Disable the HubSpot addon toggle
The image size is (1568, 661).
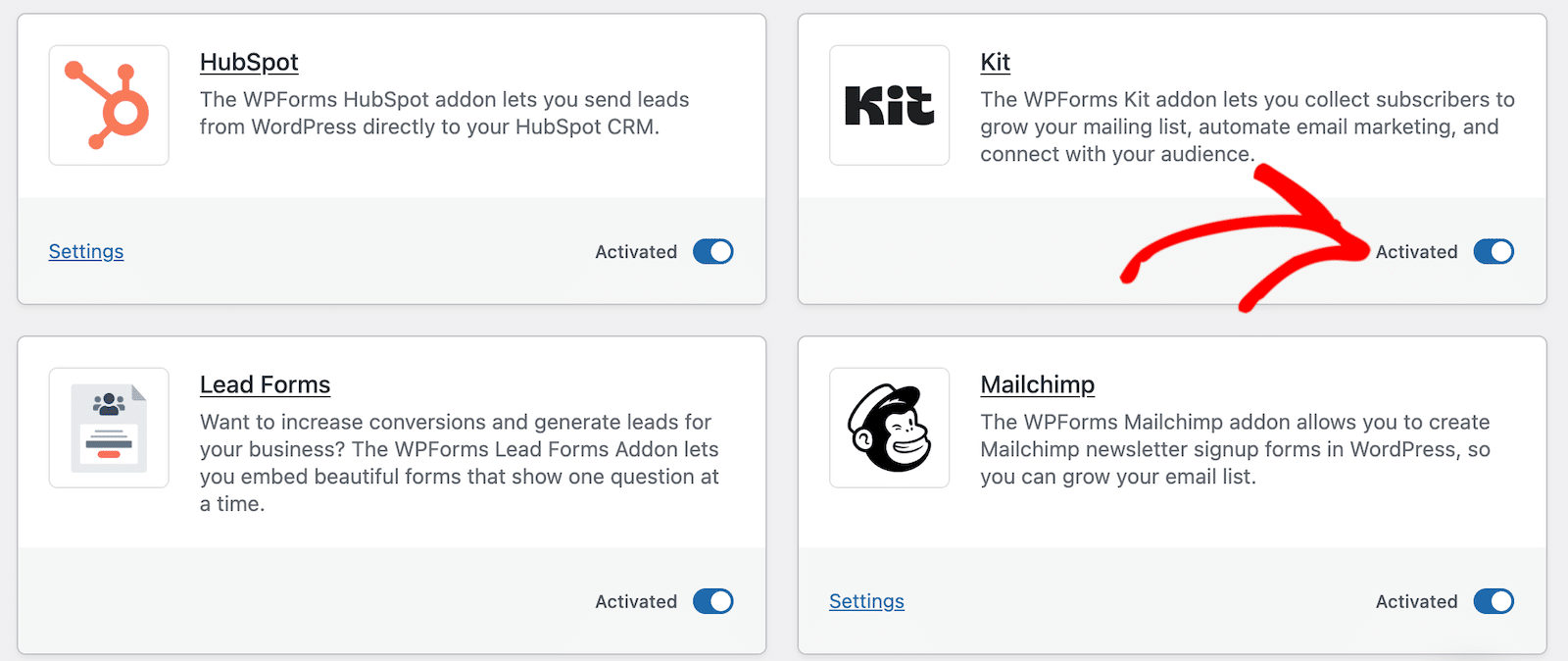pos(712,252)
